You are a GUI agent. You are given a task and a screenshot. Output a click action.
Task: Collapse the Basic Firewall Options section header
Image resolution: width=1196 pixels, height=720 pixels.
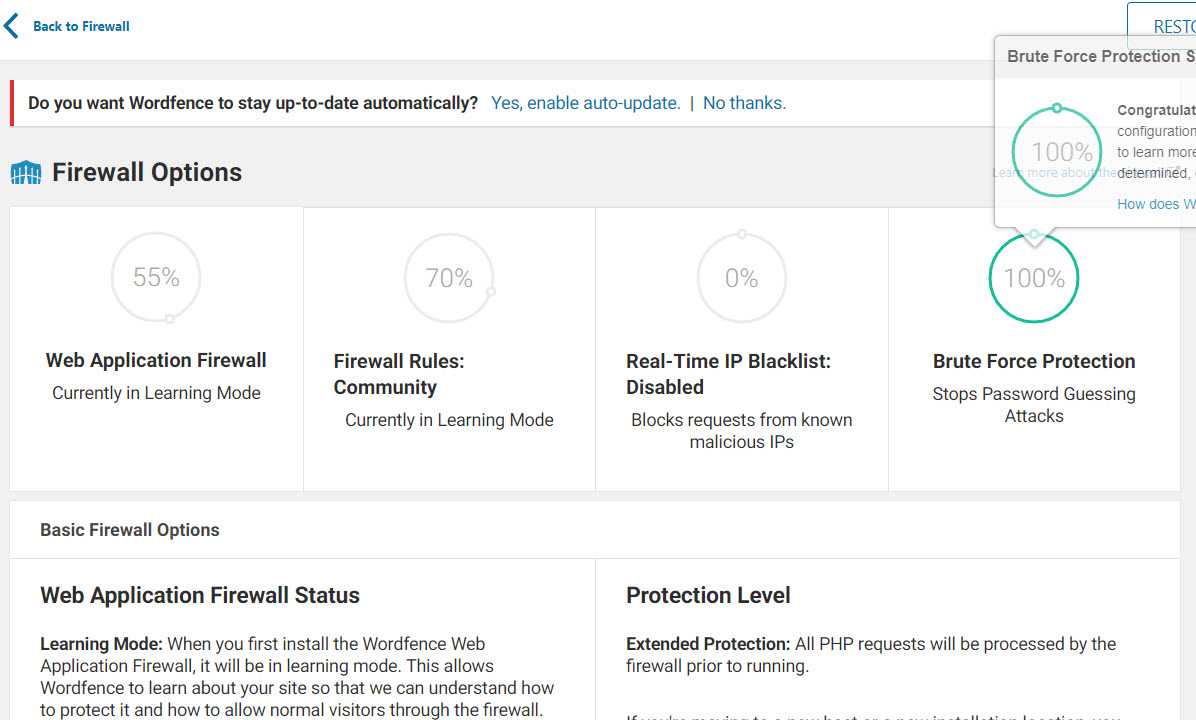tap(130, 530)
